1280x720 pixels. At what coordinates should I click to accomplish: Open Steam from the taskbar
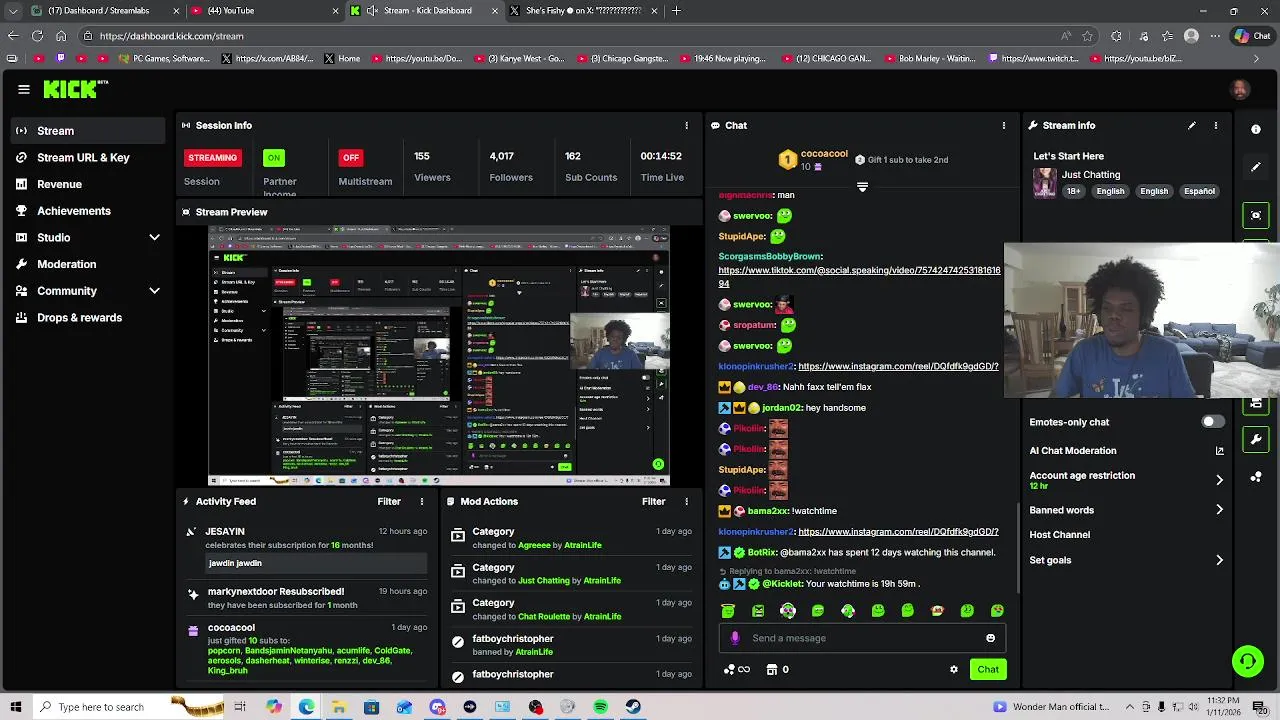click(x=633, y=707)
